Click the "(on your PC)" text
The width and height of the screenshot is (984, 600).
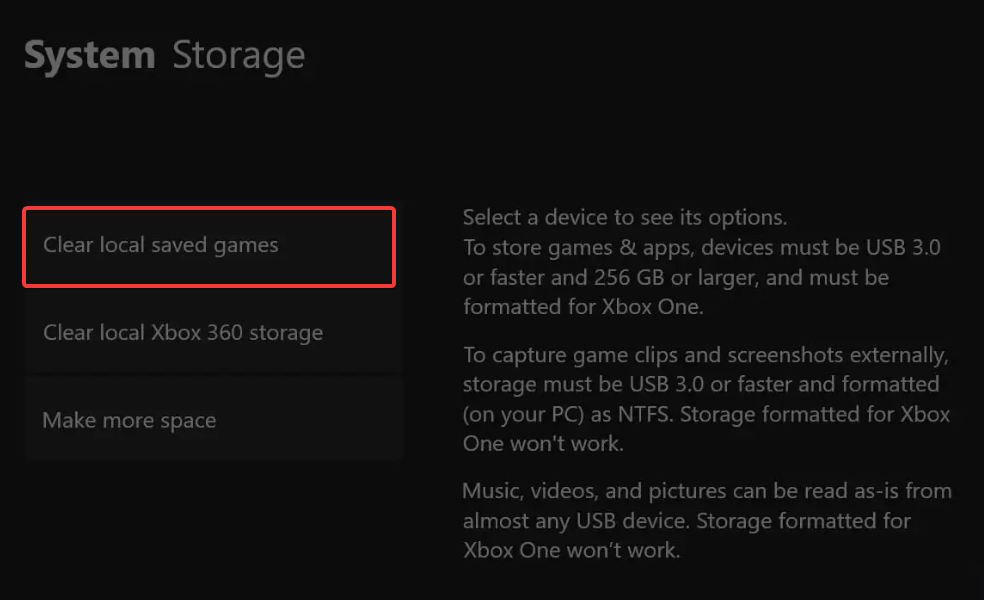click(523, 414)
